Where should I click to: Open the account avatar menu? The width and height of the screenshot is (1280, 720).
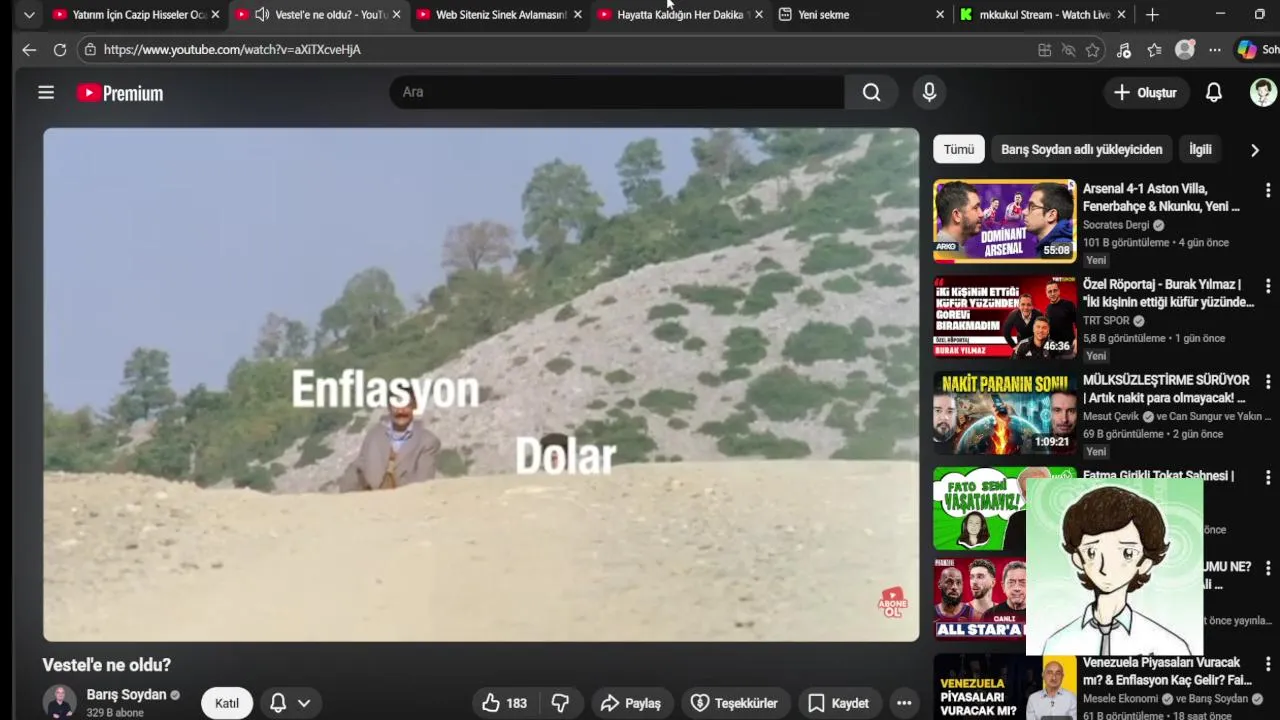(x=1263, y=92)
